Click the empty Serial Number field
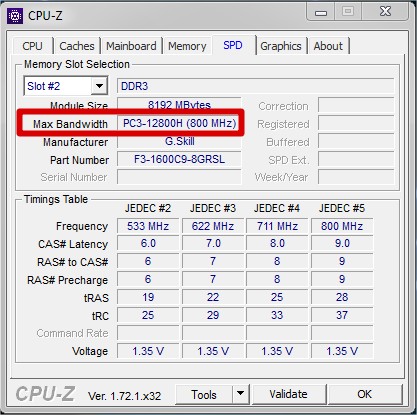Viewport: 417px width, 415px height. 179,177
